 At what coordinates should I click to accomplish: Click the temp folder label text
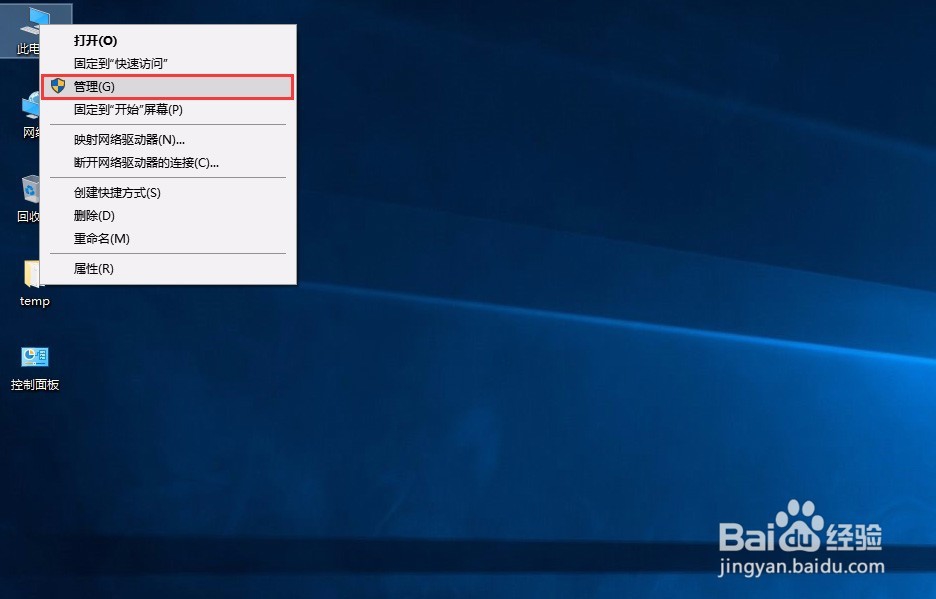tap(35, 301)
